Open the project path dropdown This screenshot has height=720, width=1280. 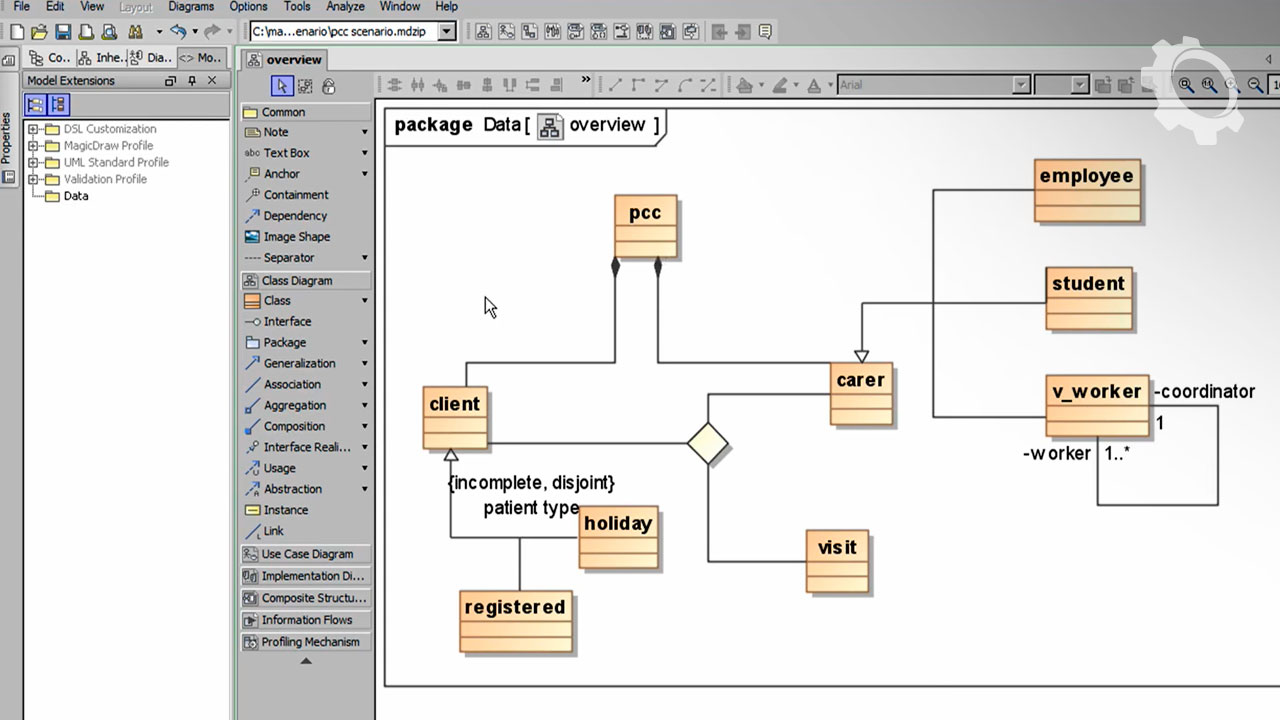(447, 32)
